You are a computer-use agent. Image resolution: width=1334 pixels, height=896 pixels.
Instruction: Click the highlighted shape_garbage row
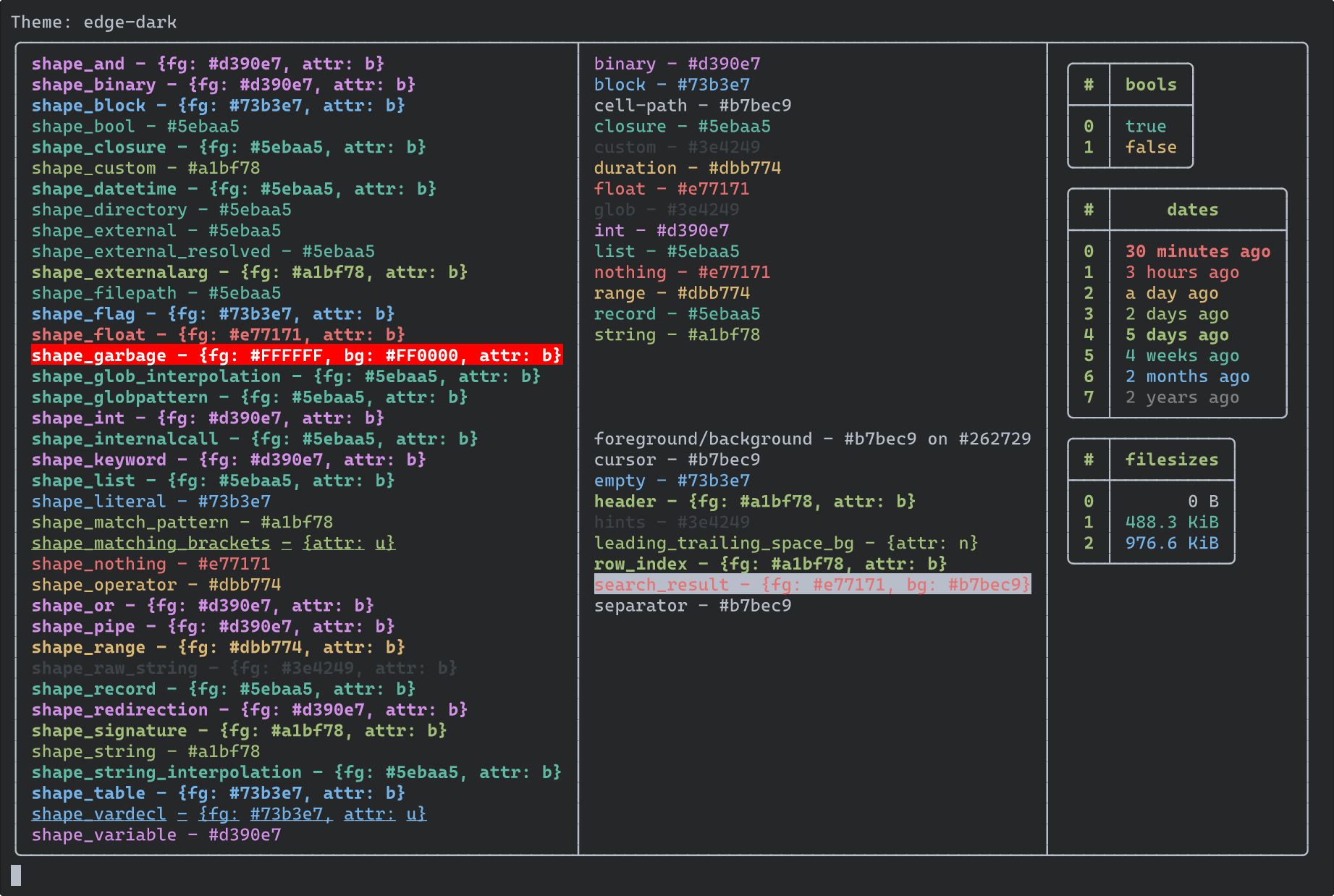pyautogui.click(x=297, y=355)
